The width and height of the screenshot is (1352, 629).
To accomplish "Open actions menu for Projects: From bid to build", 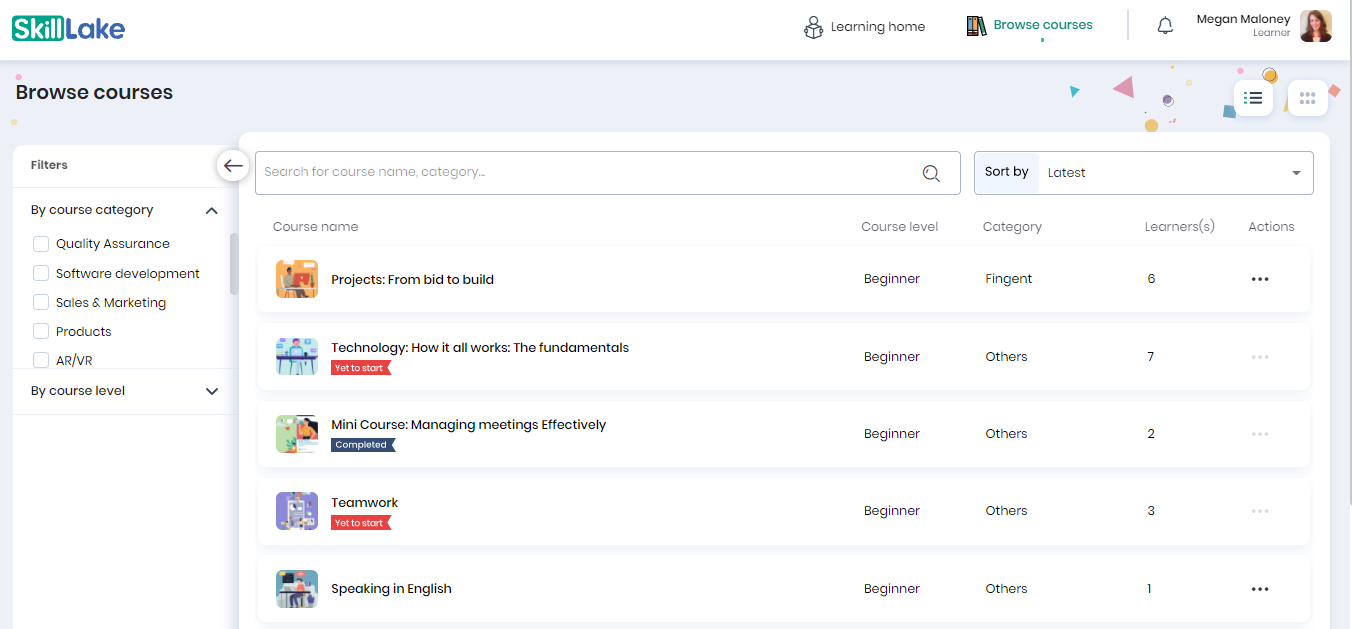I will point(1260,279).
